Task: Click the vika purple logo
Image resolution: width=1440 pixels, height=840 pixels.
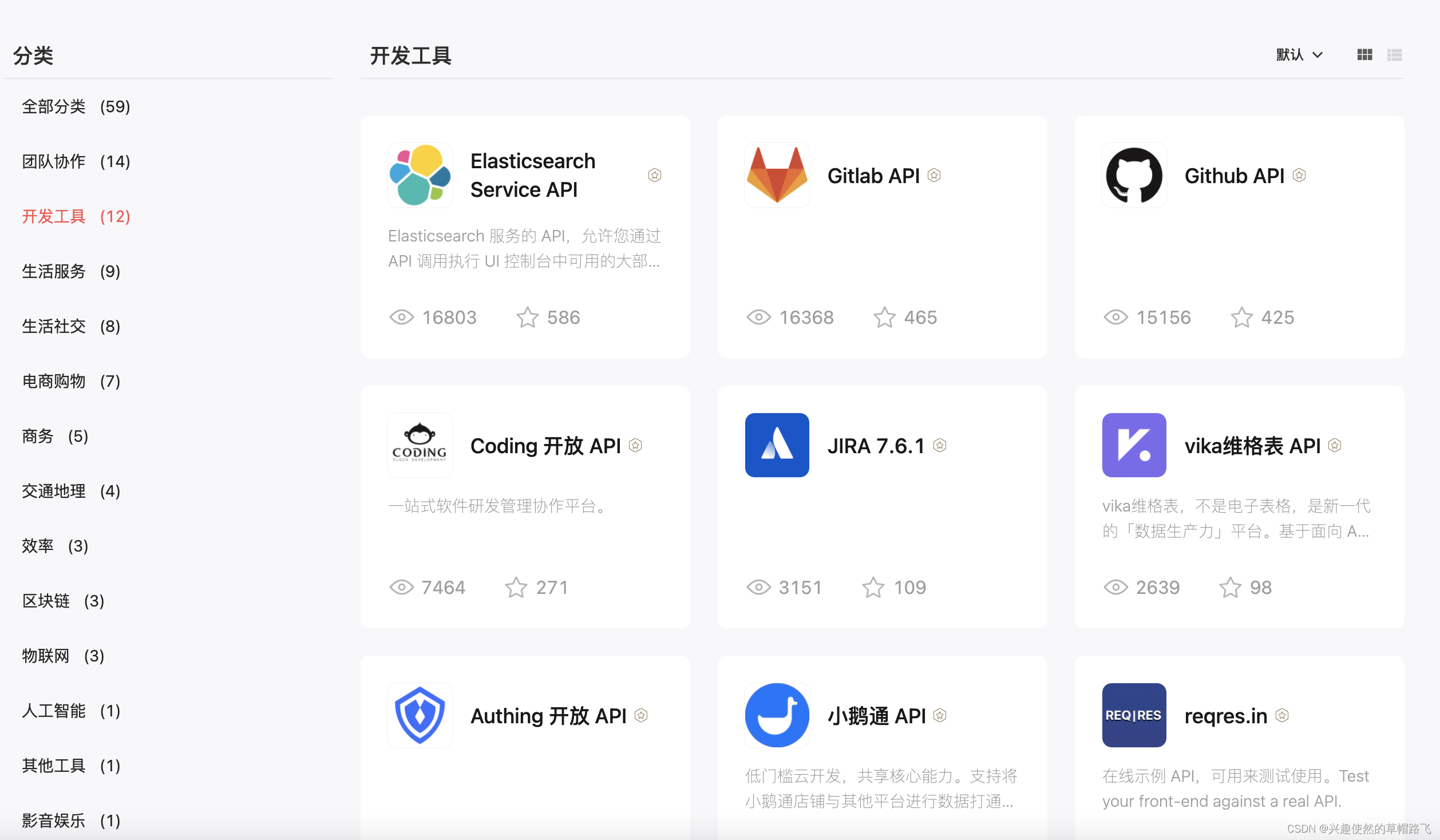Action: [1134, 445]
